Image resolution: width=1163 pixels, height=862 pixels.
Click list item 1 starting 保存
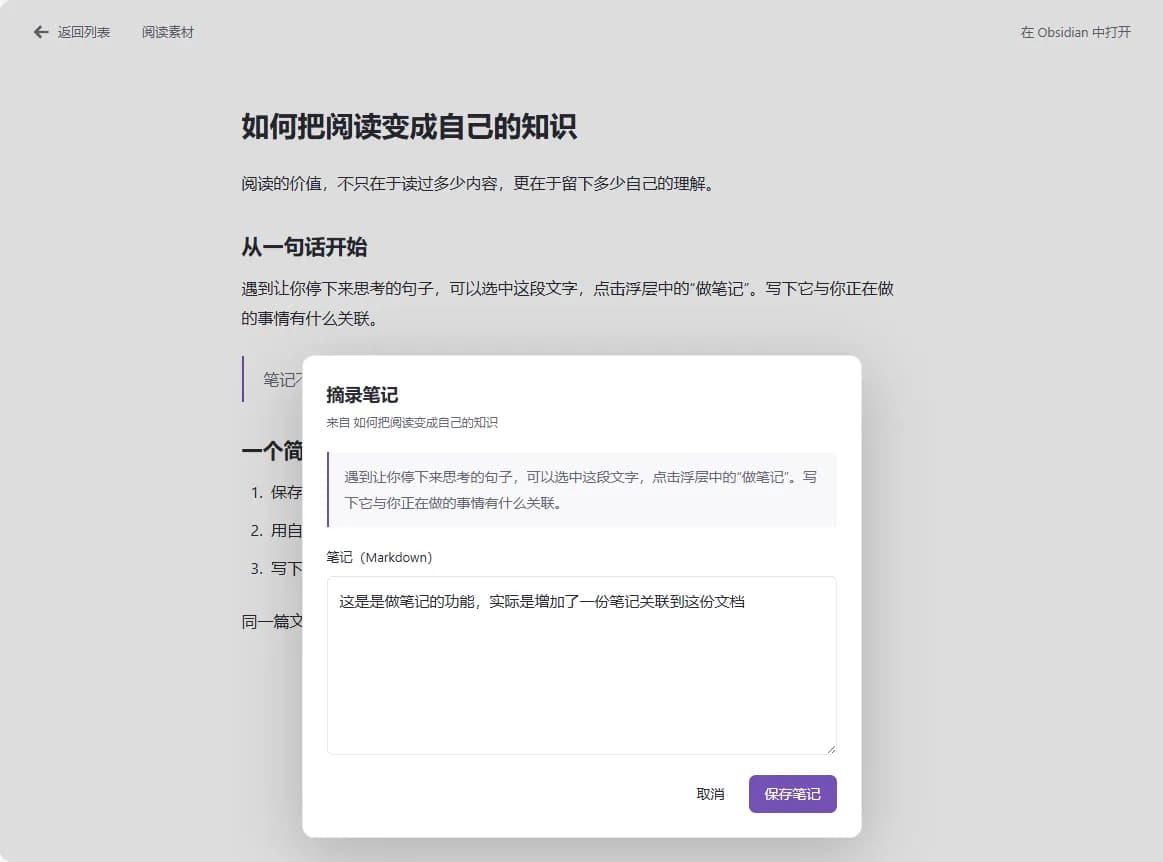[x=276, y=492]
